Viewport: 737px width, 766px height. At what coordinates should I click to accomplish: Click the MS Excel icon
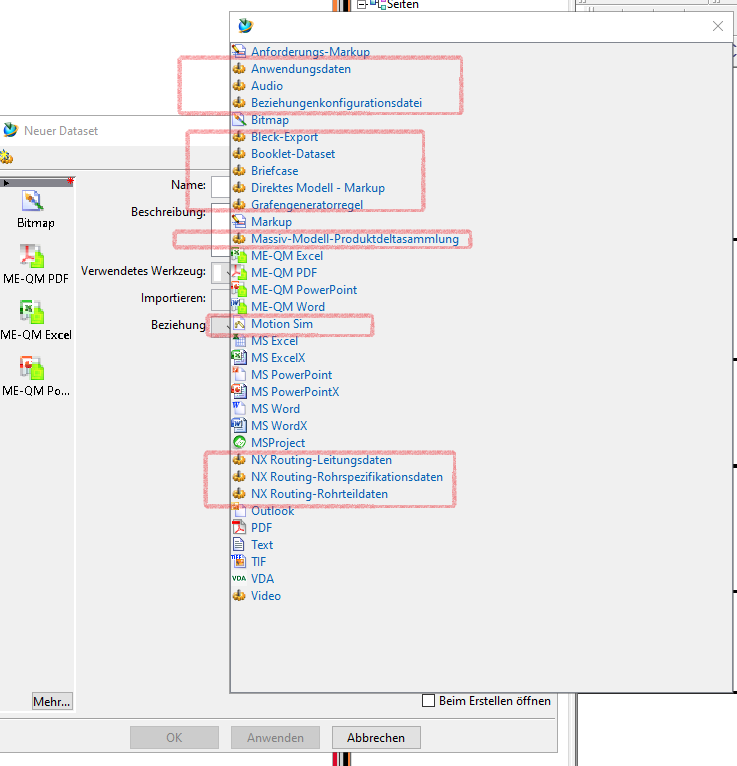pyautogui.click(x=239, y=340)
